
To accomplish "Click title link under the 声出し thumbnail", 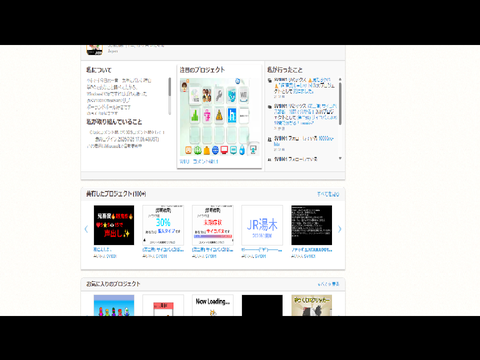I will (x=102, y=249).
